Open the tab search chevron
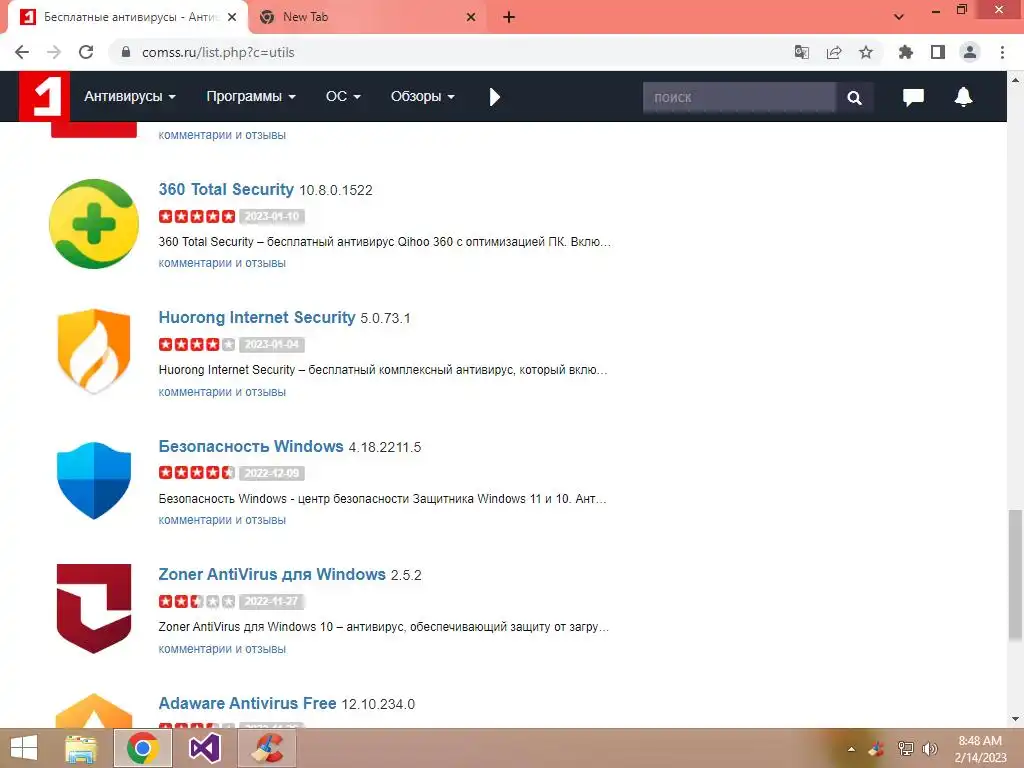Viewport: 1024px width, 768px height. pyautogui.click(x=899, y=17)
